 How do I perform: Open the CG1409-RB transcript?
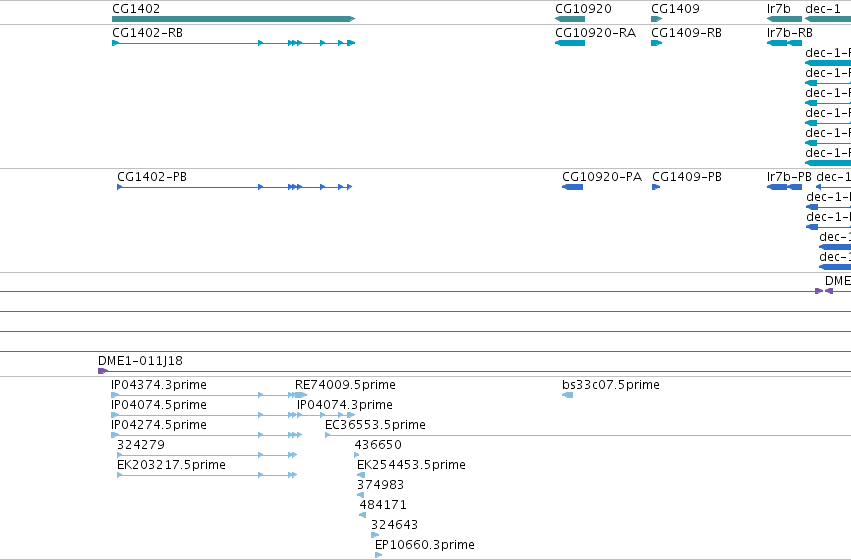(x=657, y=43)
